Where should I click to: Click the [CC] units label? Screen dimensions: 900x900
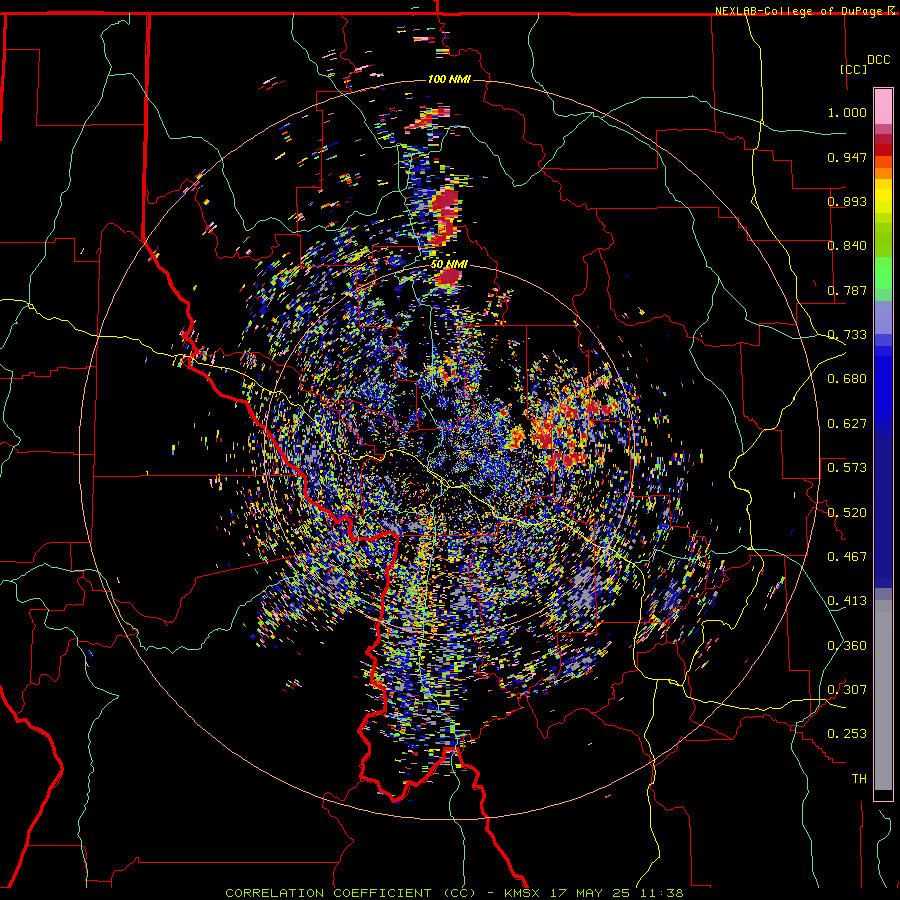[854, 69]
